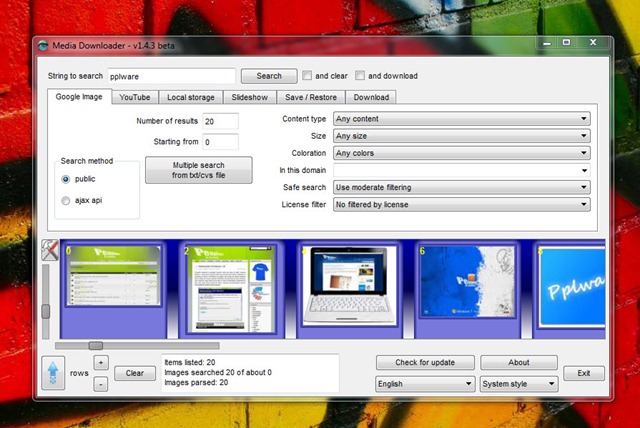Click the 'Number of results' field

click(220, 121)
